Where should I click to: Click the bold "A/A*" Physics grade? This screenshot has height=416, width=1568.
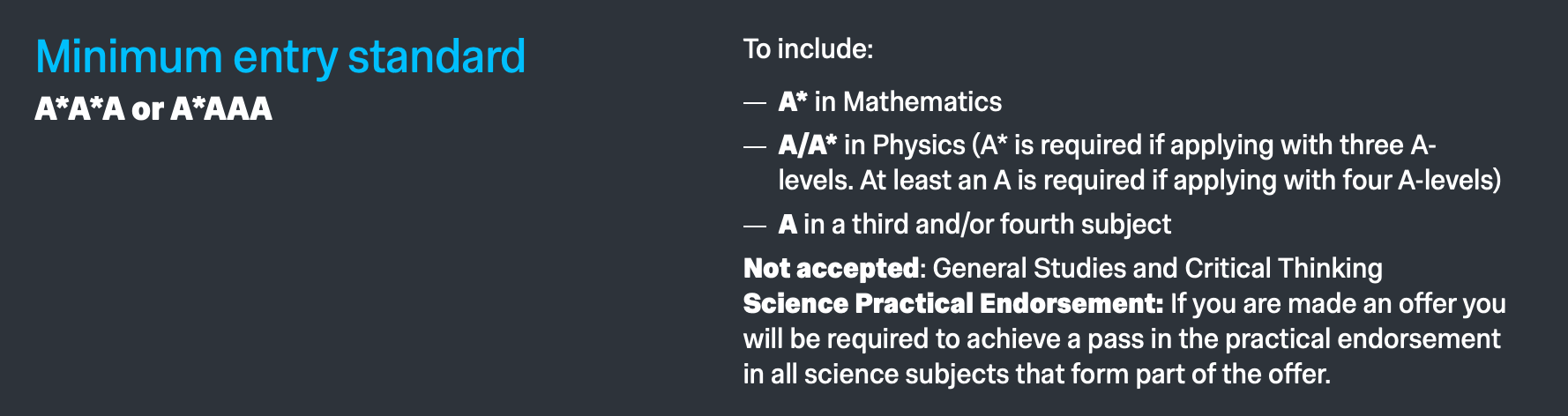[807, 145]
